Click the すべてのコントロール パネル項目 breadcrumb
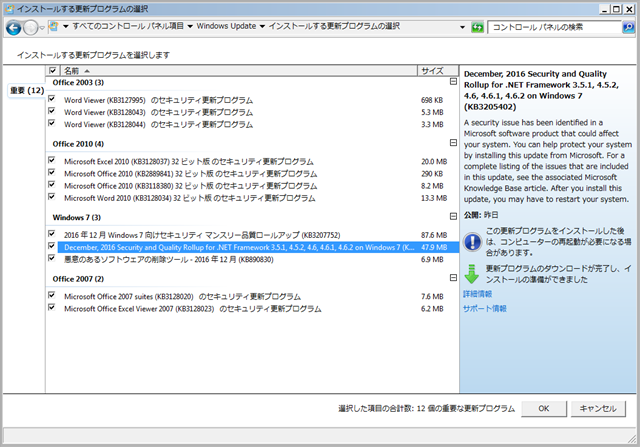640x447 pixels. click(128, 26)
